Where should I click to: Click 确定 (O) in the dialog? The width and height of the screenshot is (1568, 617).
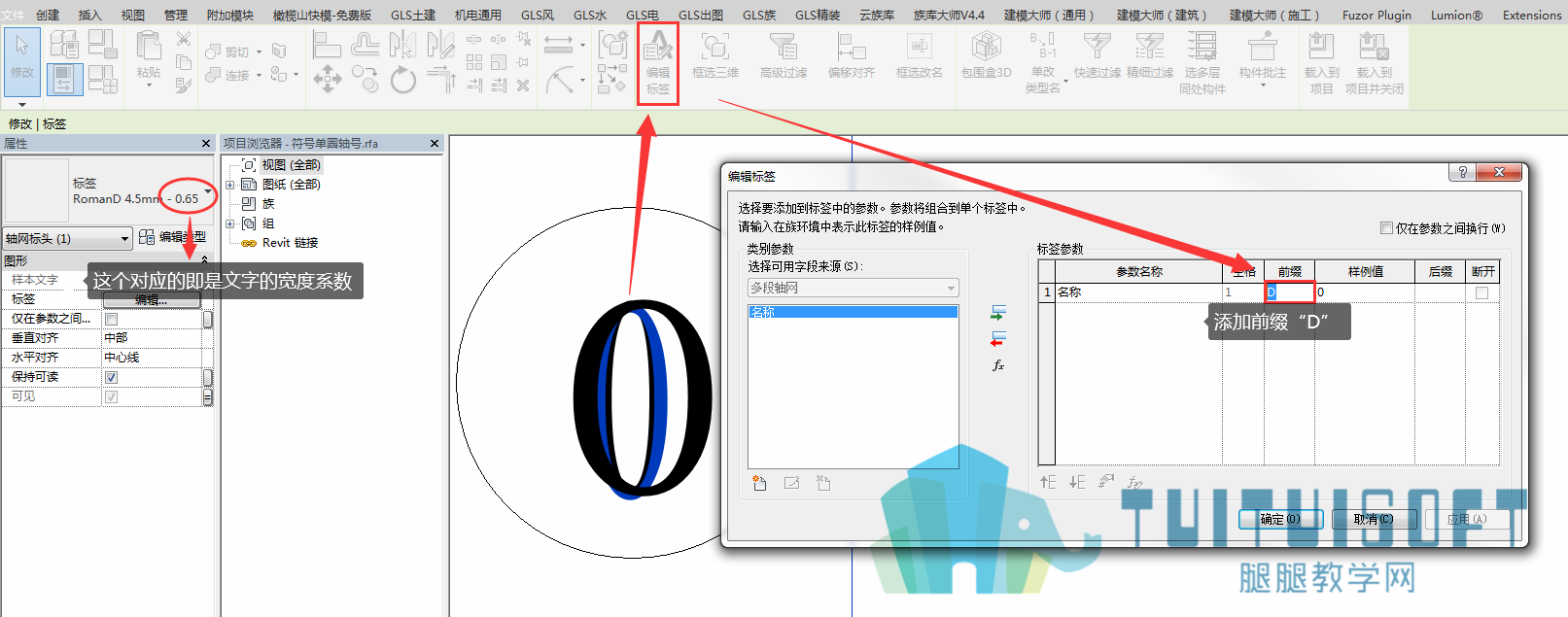tap(1280, 519)
